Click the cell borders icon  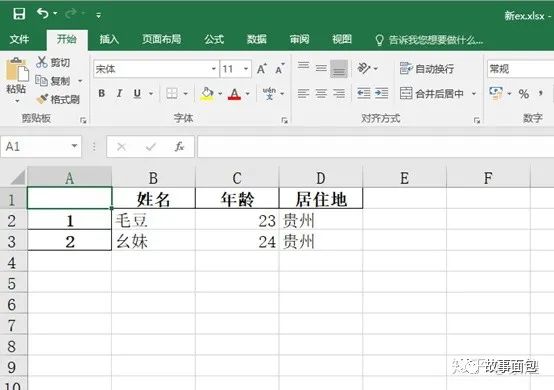click(172, 93)
